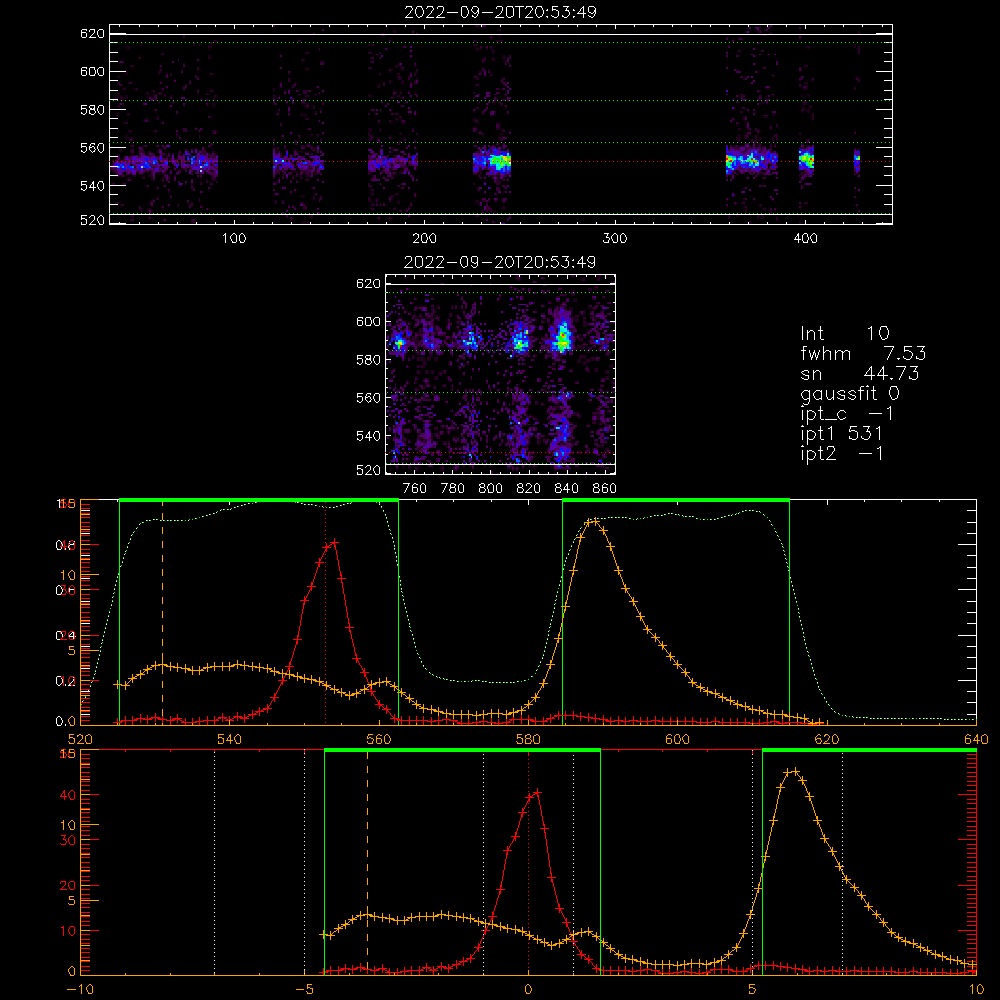
Task: Select the 'ipt_c -1' readout line
Action: tap(847, 414)
